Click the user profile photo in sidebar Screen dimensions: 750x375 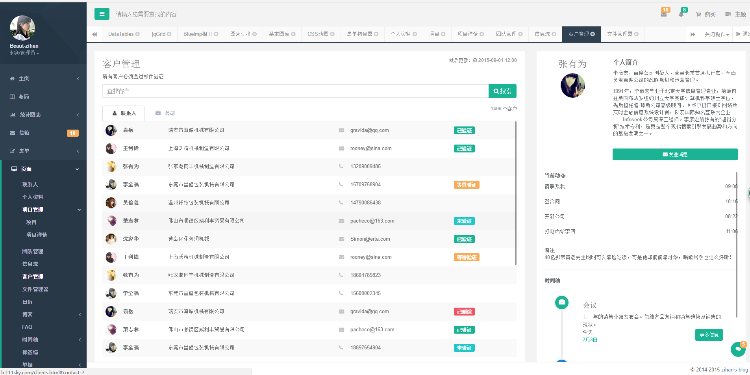pos(22,28)
